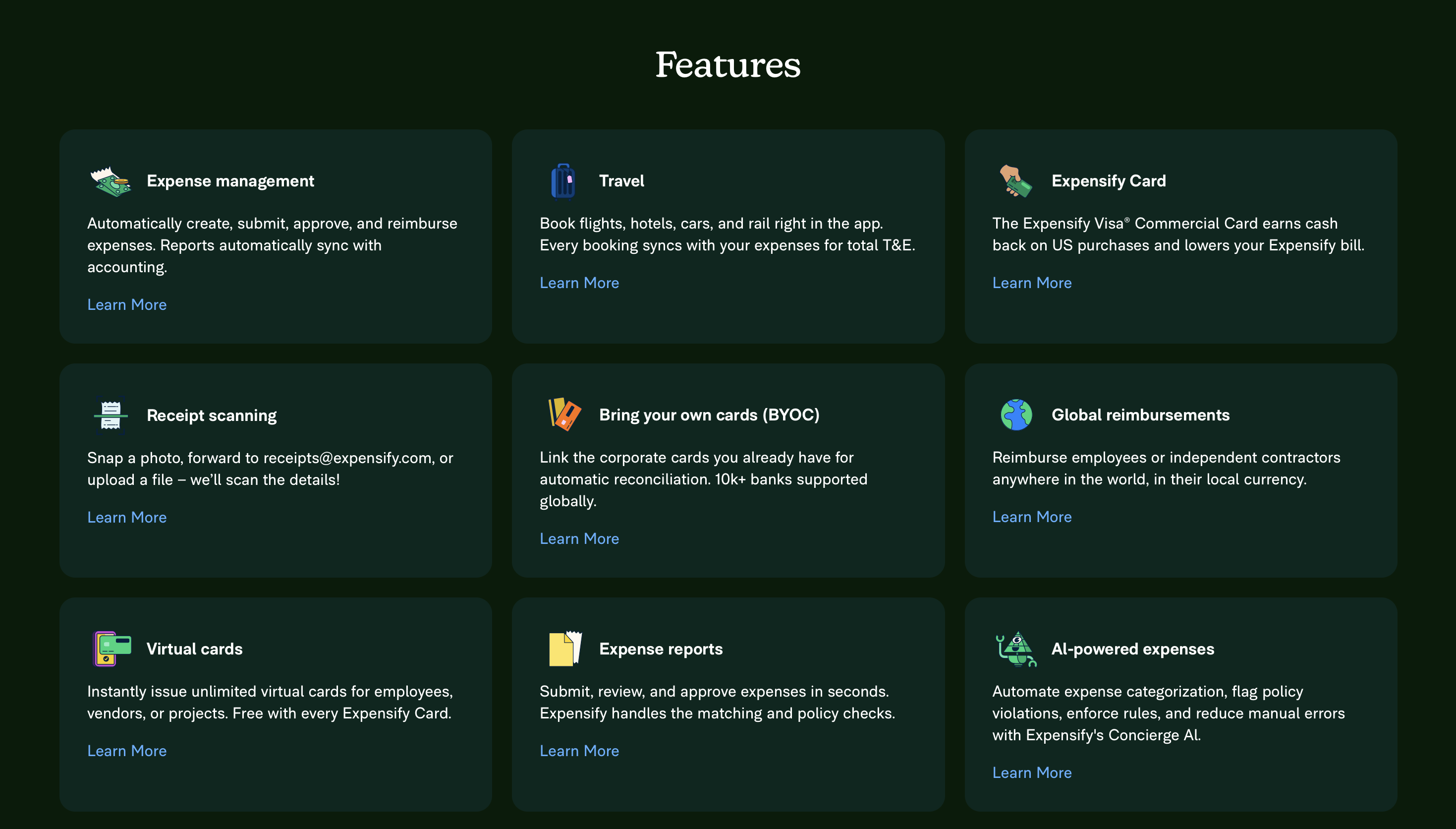Click the Receipt scanning icon
Screen dimensions: 1456x829
[x=111, y=415]
